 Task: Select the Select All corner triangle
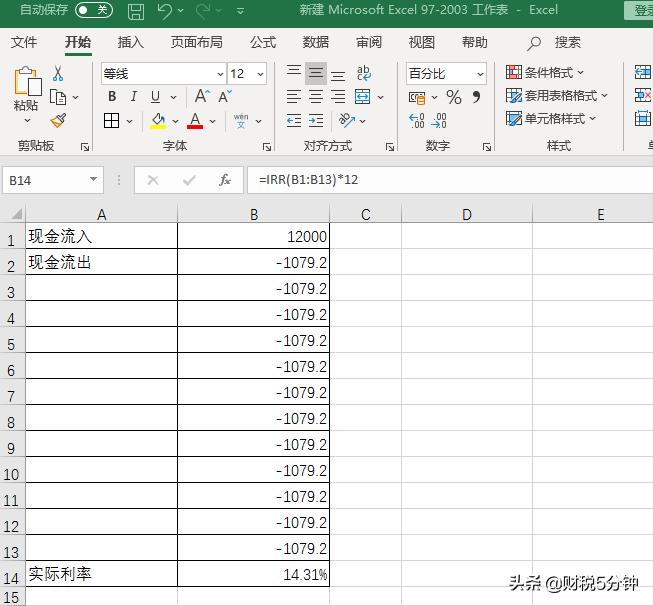point(16,214)
